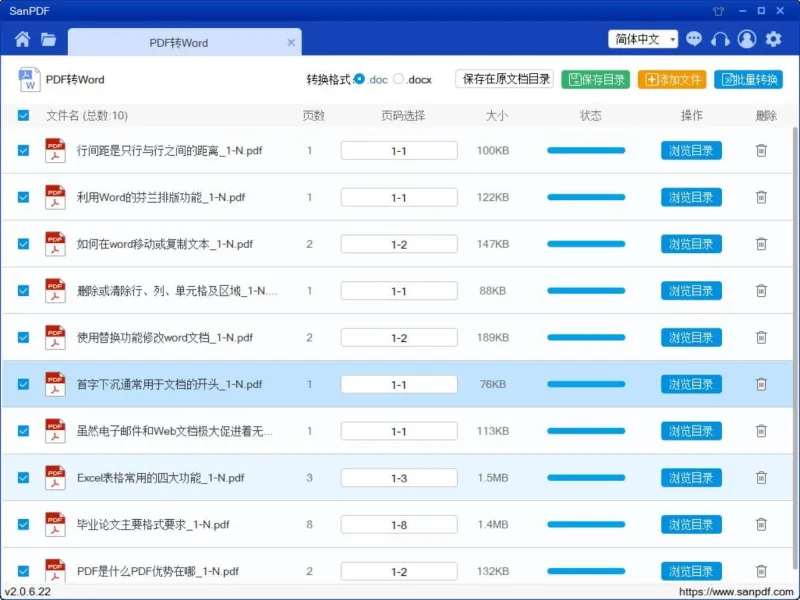Open the folder icon in top bar
The width and height of the screenshot is (800, 600).
click(48, 39)
